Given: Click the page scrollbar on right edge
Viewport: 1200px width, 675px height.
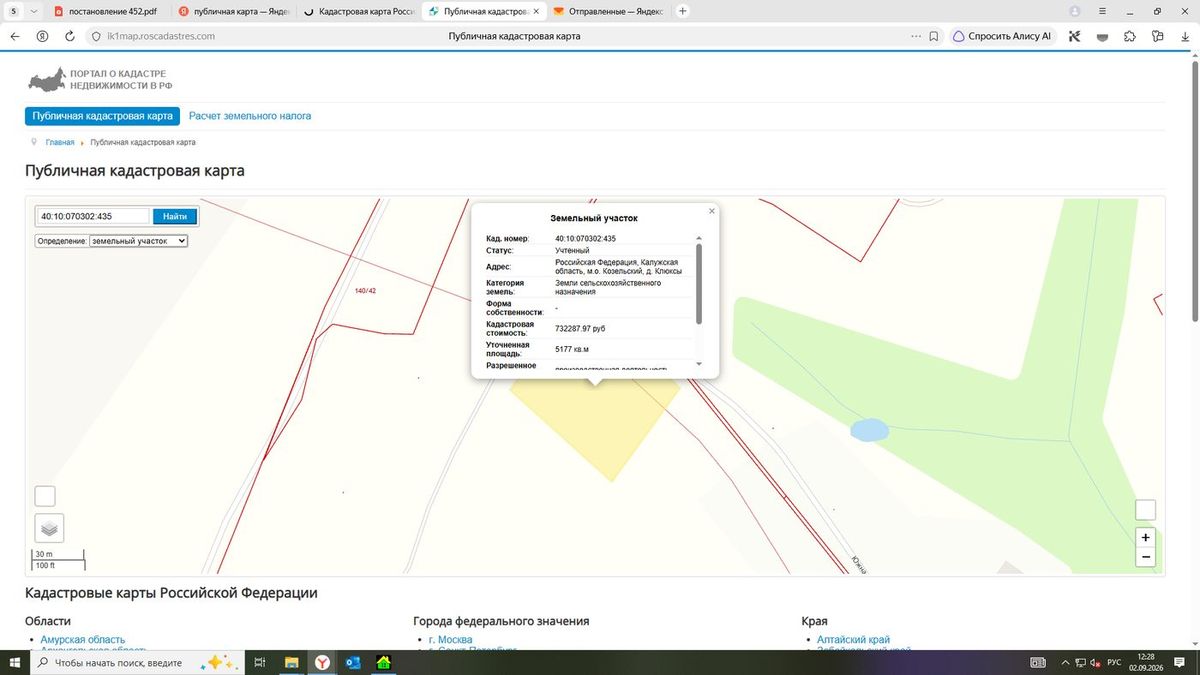Looking at the screenshot, I should coord(1195,190).
